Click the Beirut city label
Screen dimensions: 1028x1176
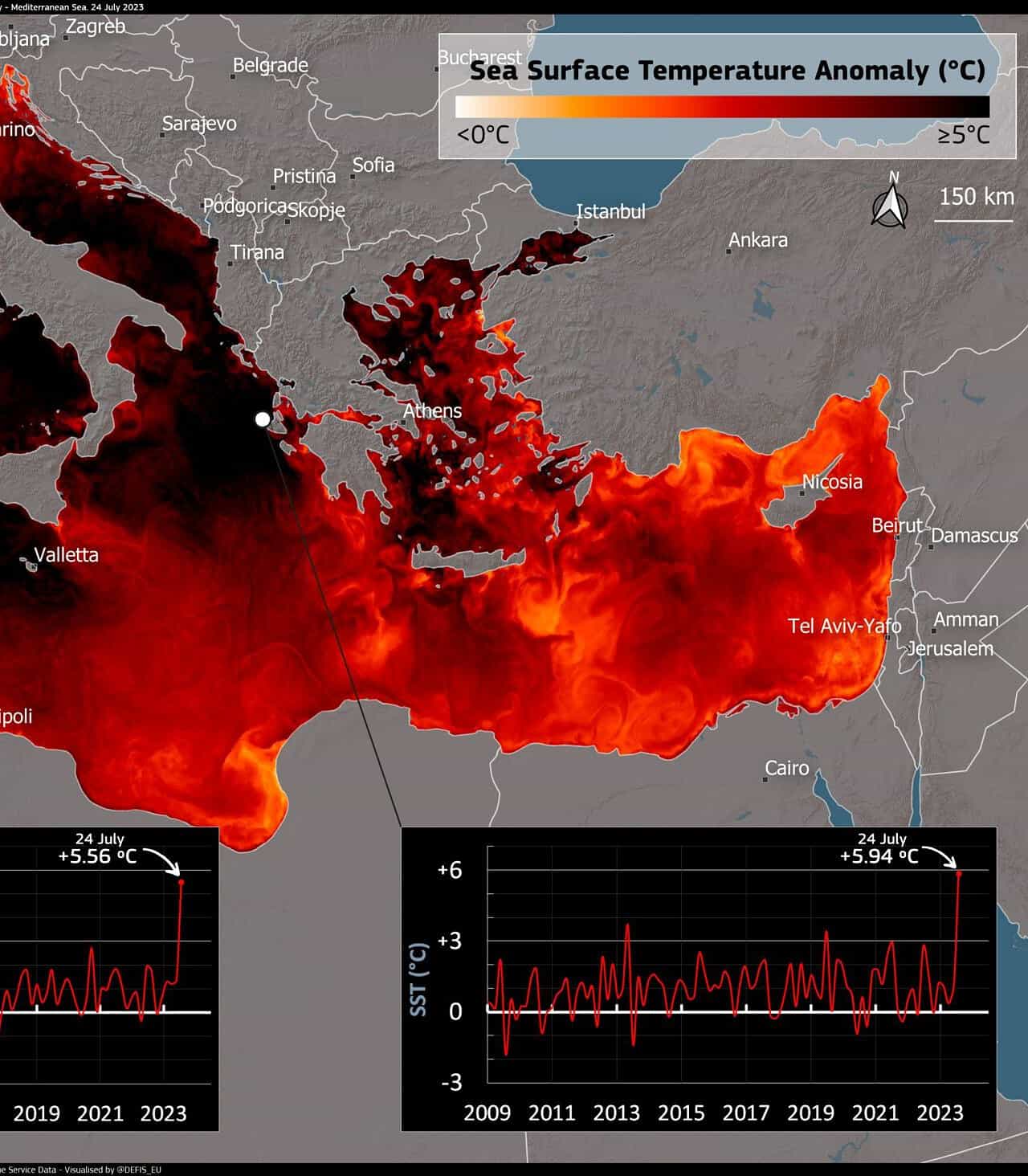click(x=897, y=525)
